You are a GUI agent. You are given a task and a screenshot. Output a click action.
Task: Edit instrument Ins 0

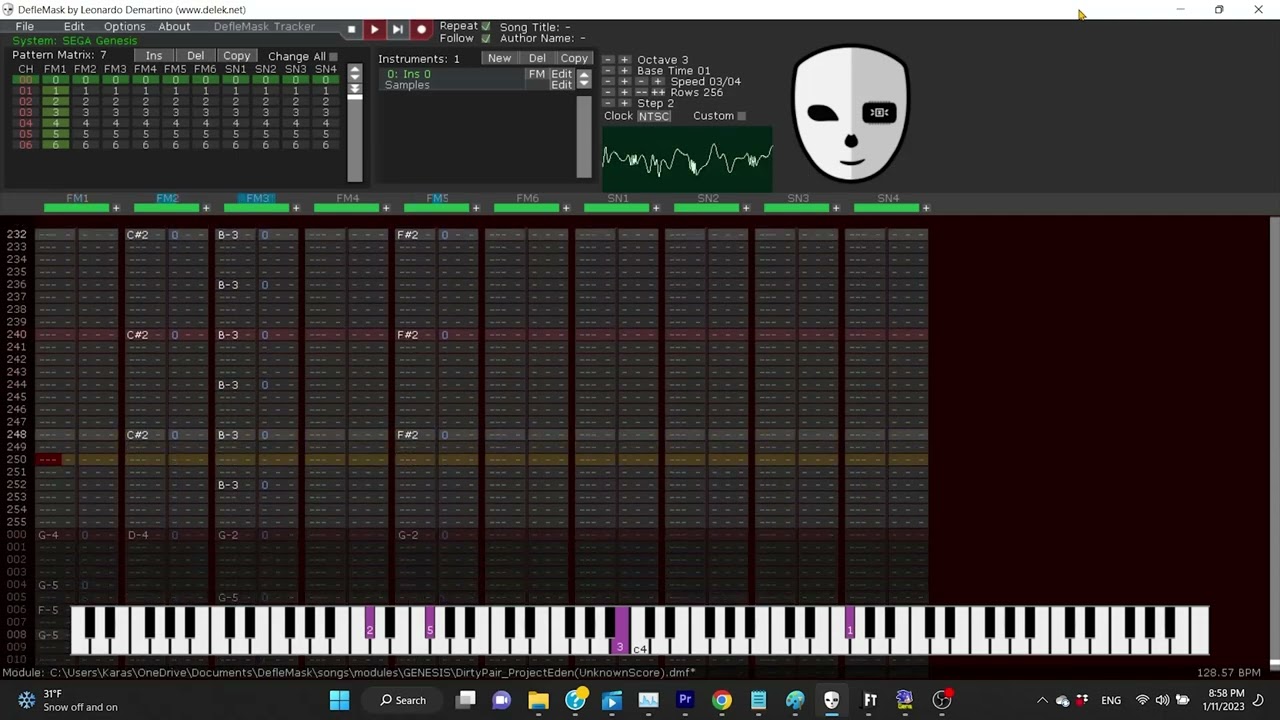pyautogui.click(x=561, y=75)
